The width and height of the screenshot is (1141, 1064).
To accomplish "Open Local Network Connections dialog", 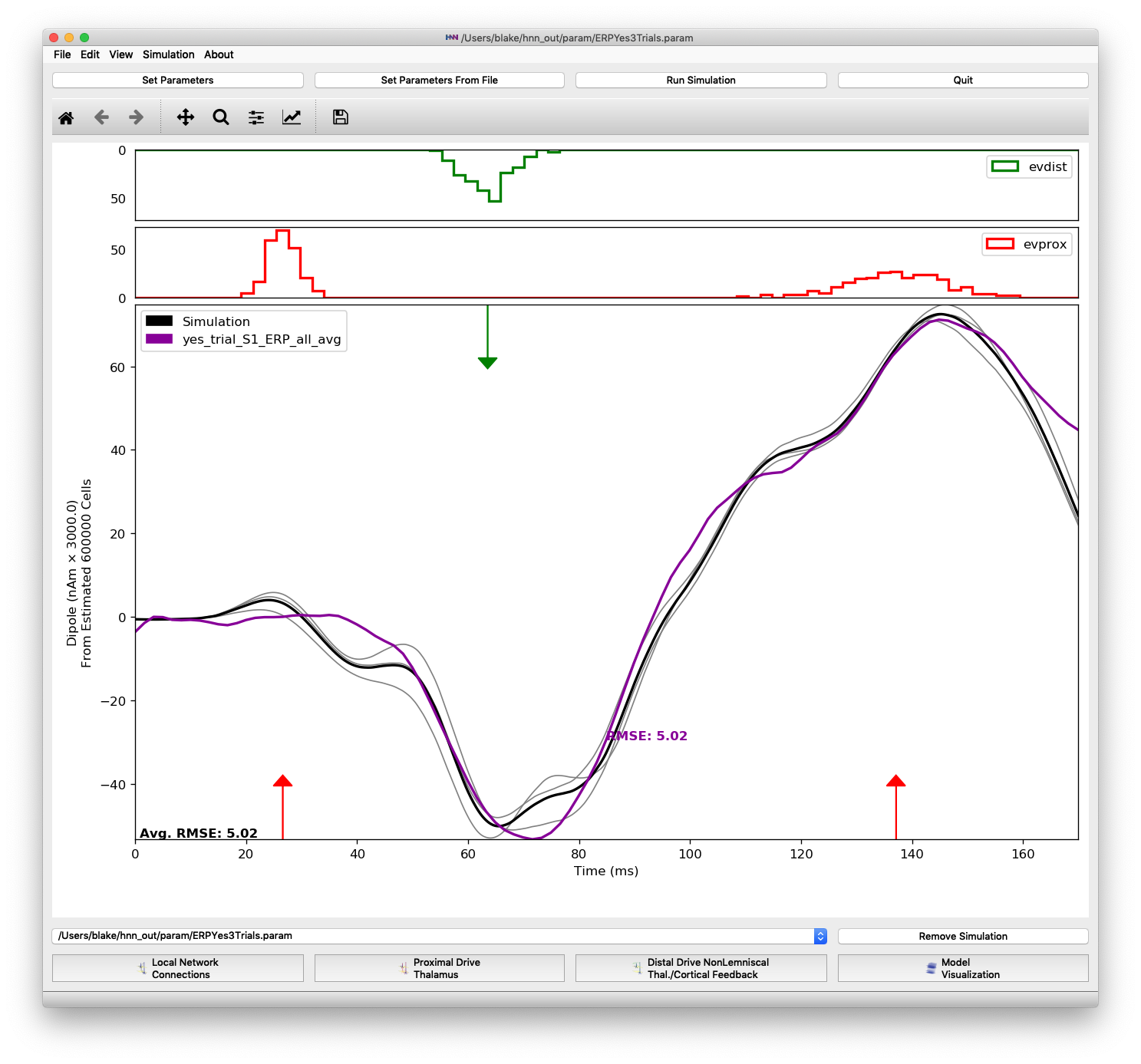I will (178, 968).
